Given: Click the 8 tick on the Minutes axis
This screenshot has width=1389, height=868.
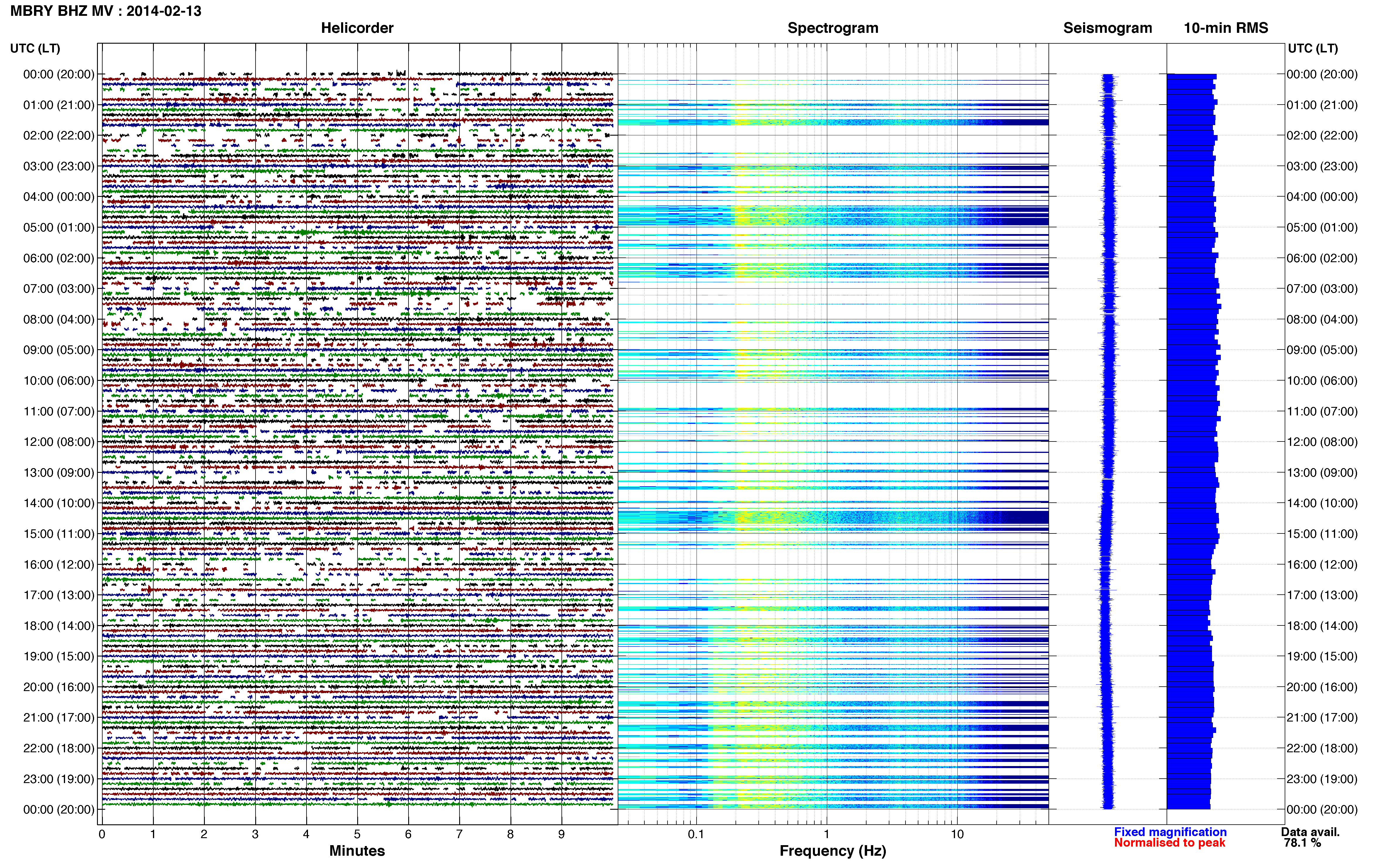Looking at the screenshot, I should 510,834.
